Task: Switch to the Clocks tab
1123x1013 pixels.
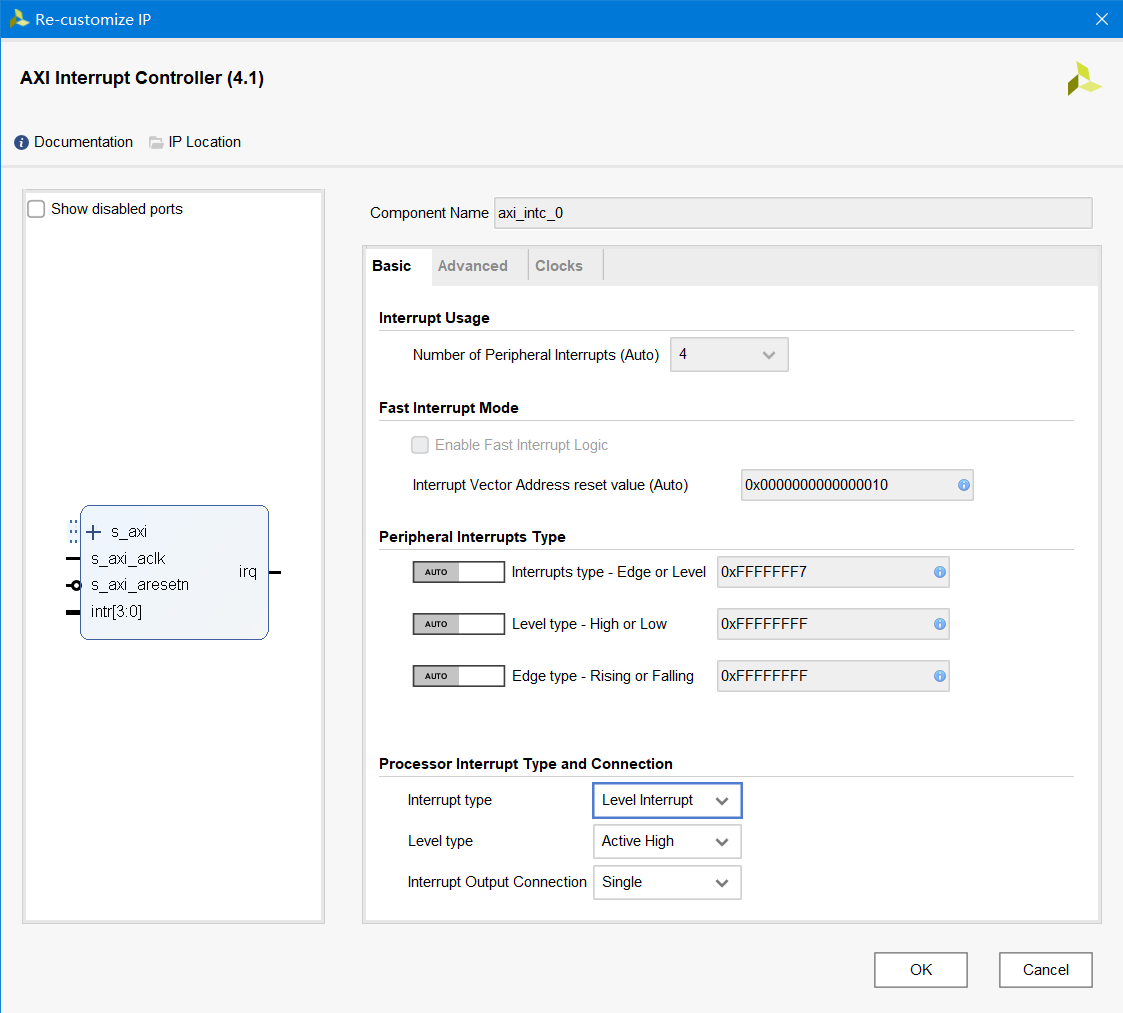Action: (559, 266)
